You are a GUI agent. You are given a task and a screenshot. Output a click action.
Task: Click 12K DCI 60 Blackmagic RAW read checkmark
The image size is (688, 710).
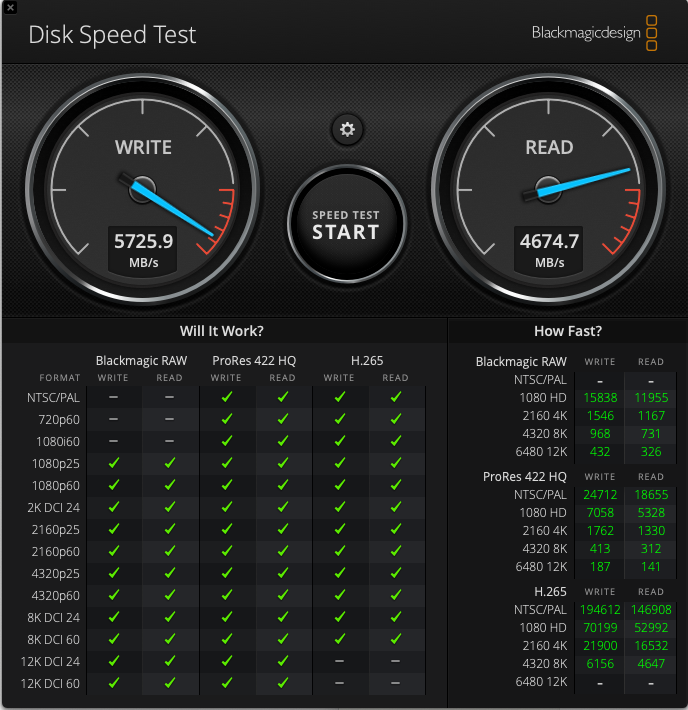[x=170, y=683]
